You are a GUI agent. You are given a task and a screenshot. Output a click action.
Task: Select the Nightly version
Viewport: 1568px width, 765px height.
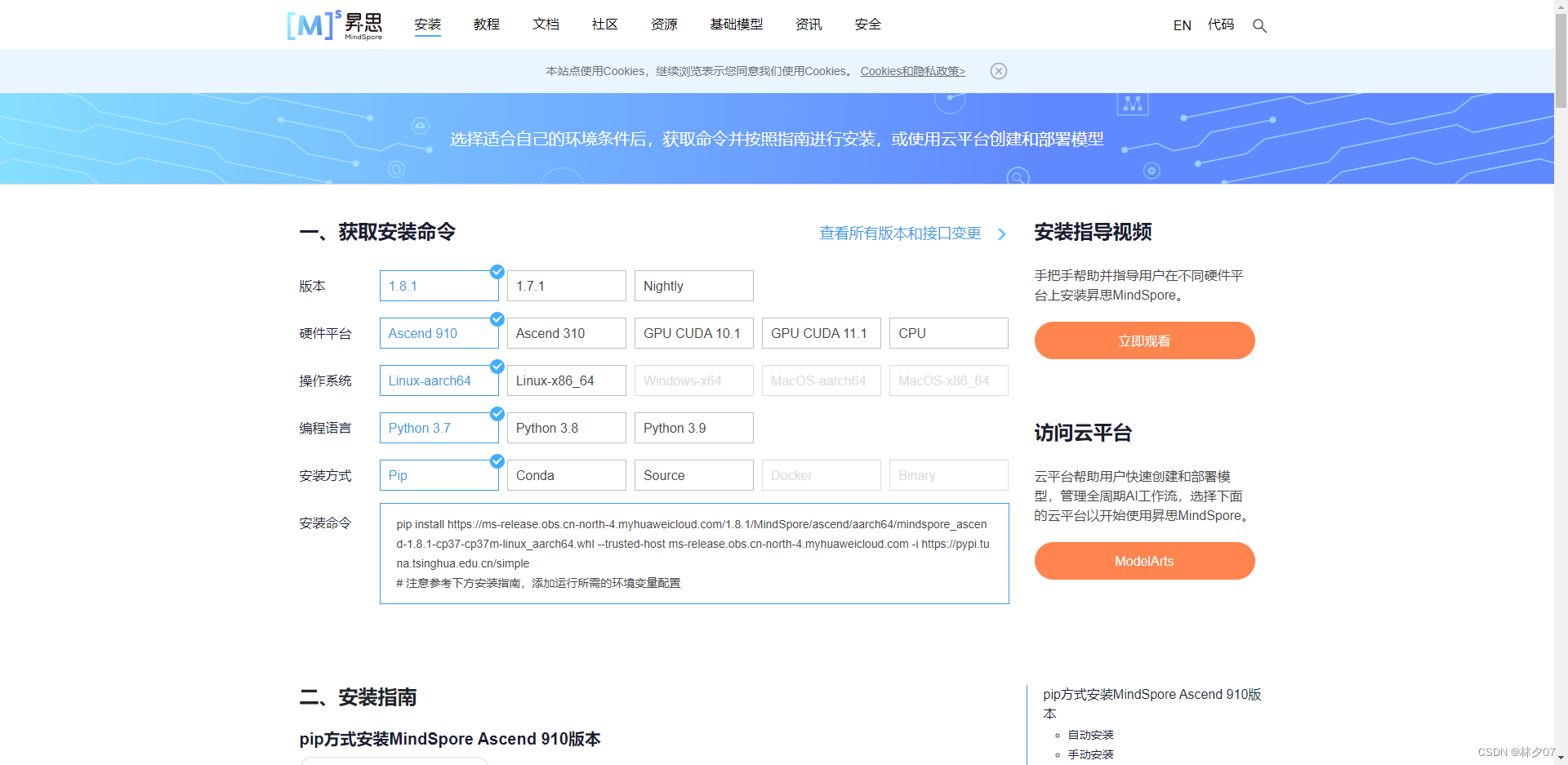click(x=694, y=286)
